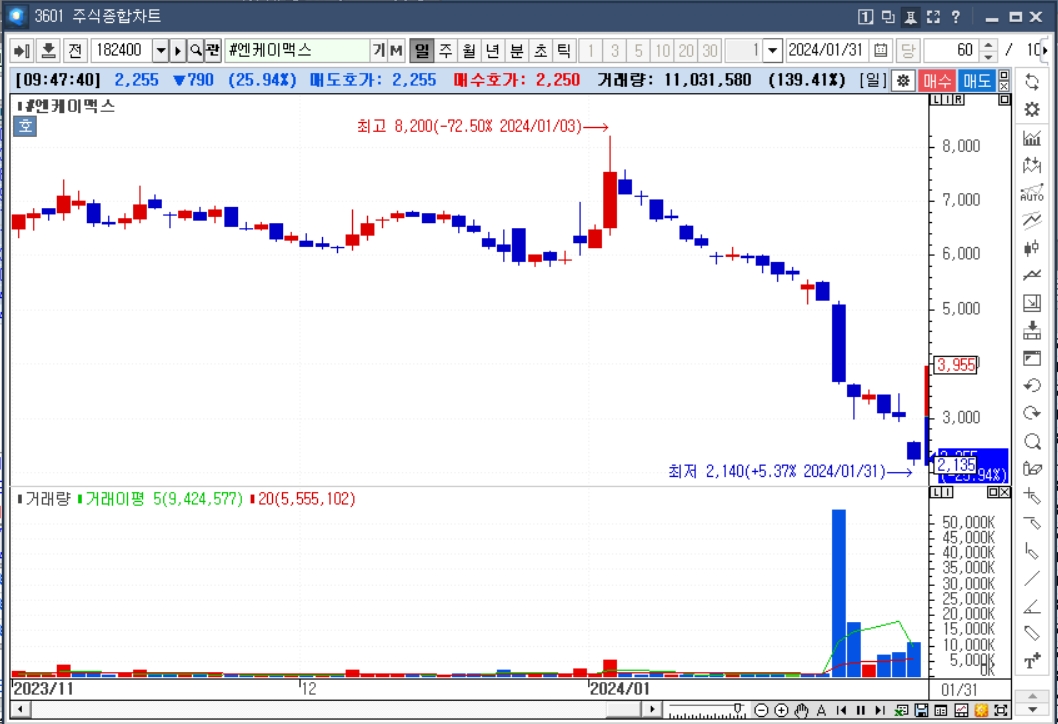
Task: Select minute (분) chart period
Action: [516, 50]
